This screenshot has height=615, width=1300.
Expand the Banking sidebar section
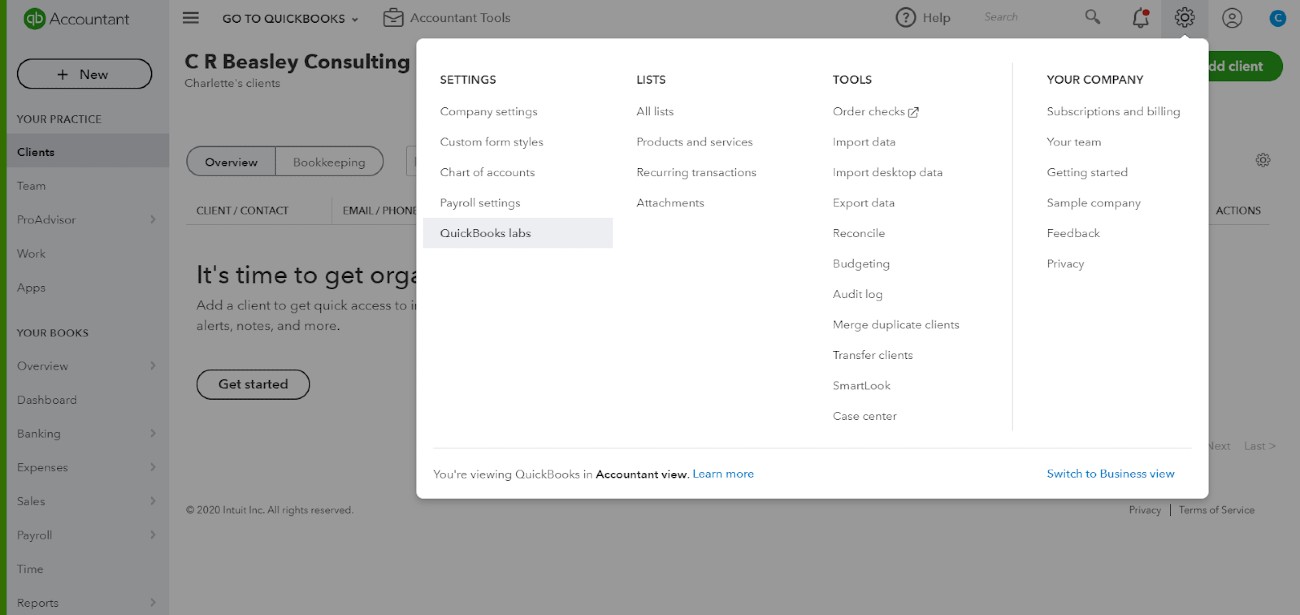(x=84, y=433)
